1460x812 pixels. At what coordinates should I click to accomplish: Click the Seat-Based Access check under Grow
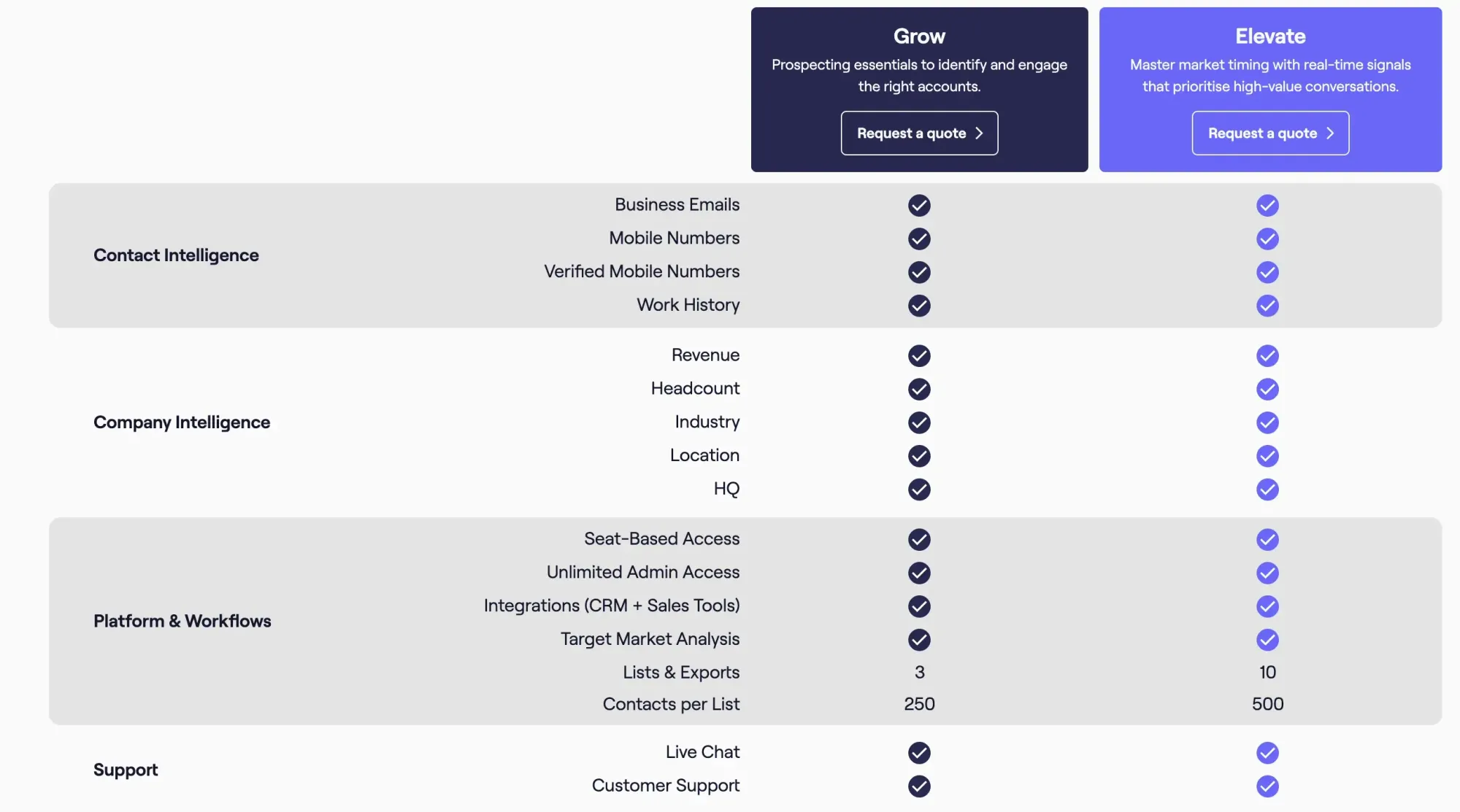[x=919, y=540]
